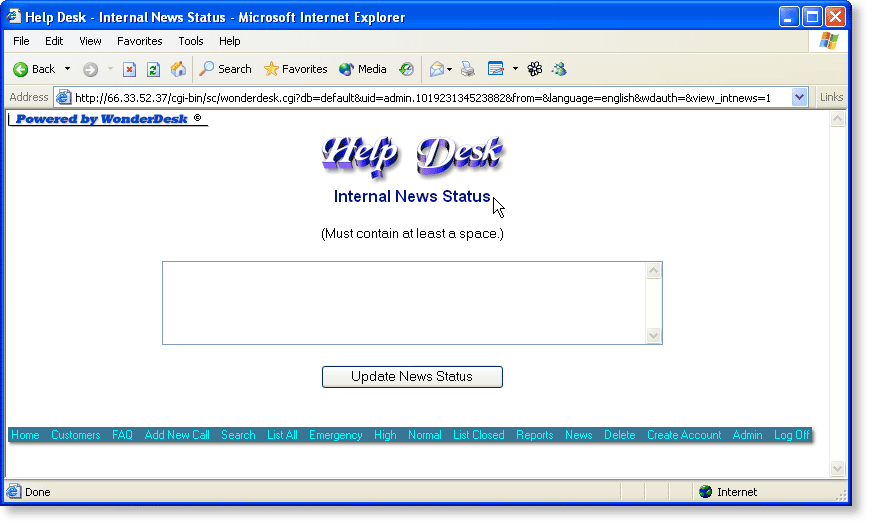
Task: Maximize the Internet Explorer window
Action: (x=812, y=17)
